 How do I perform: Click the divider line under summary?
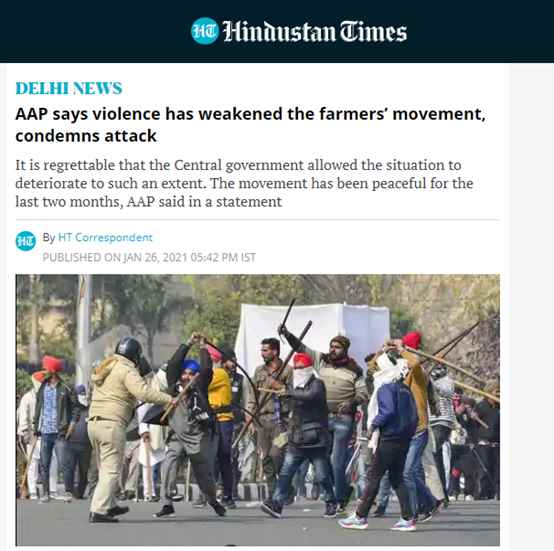[258, 219]
